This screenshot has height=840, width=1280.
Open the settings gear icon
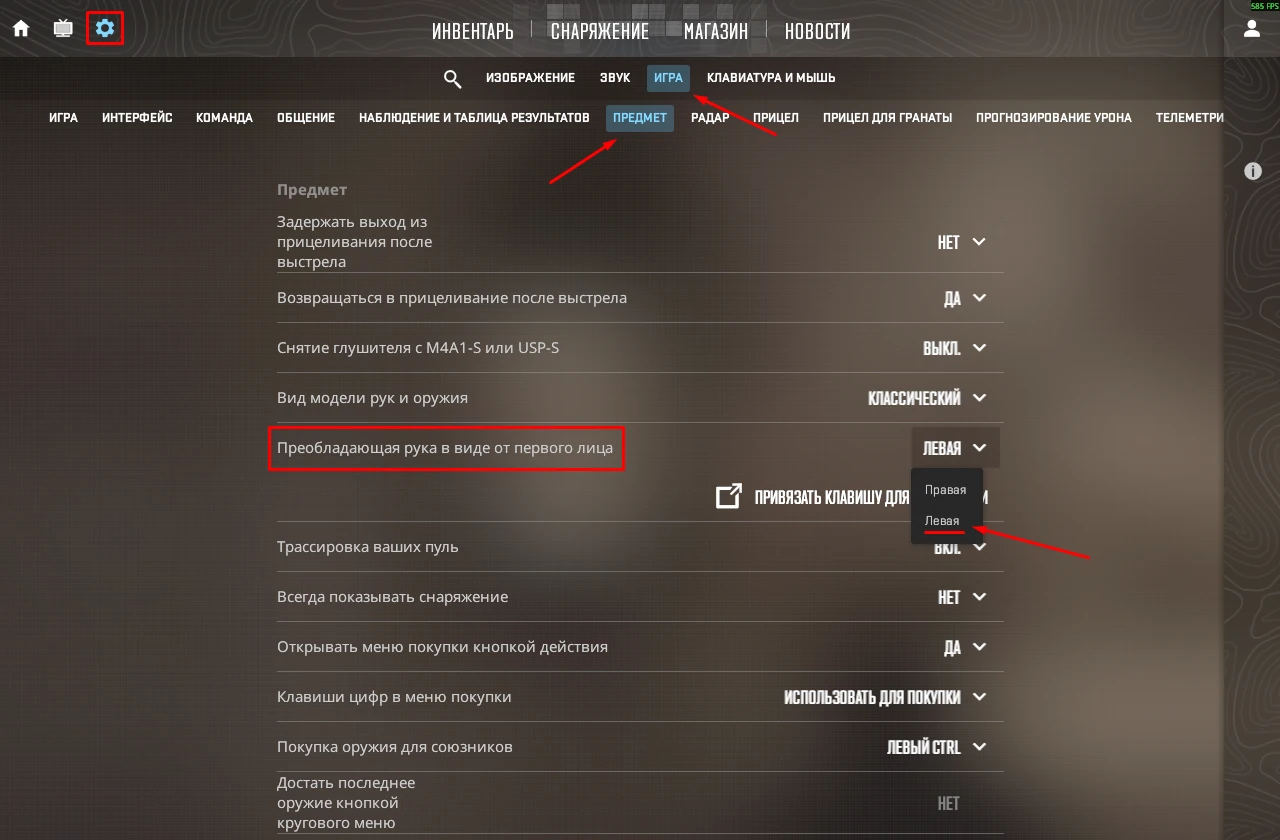(105, 28)
